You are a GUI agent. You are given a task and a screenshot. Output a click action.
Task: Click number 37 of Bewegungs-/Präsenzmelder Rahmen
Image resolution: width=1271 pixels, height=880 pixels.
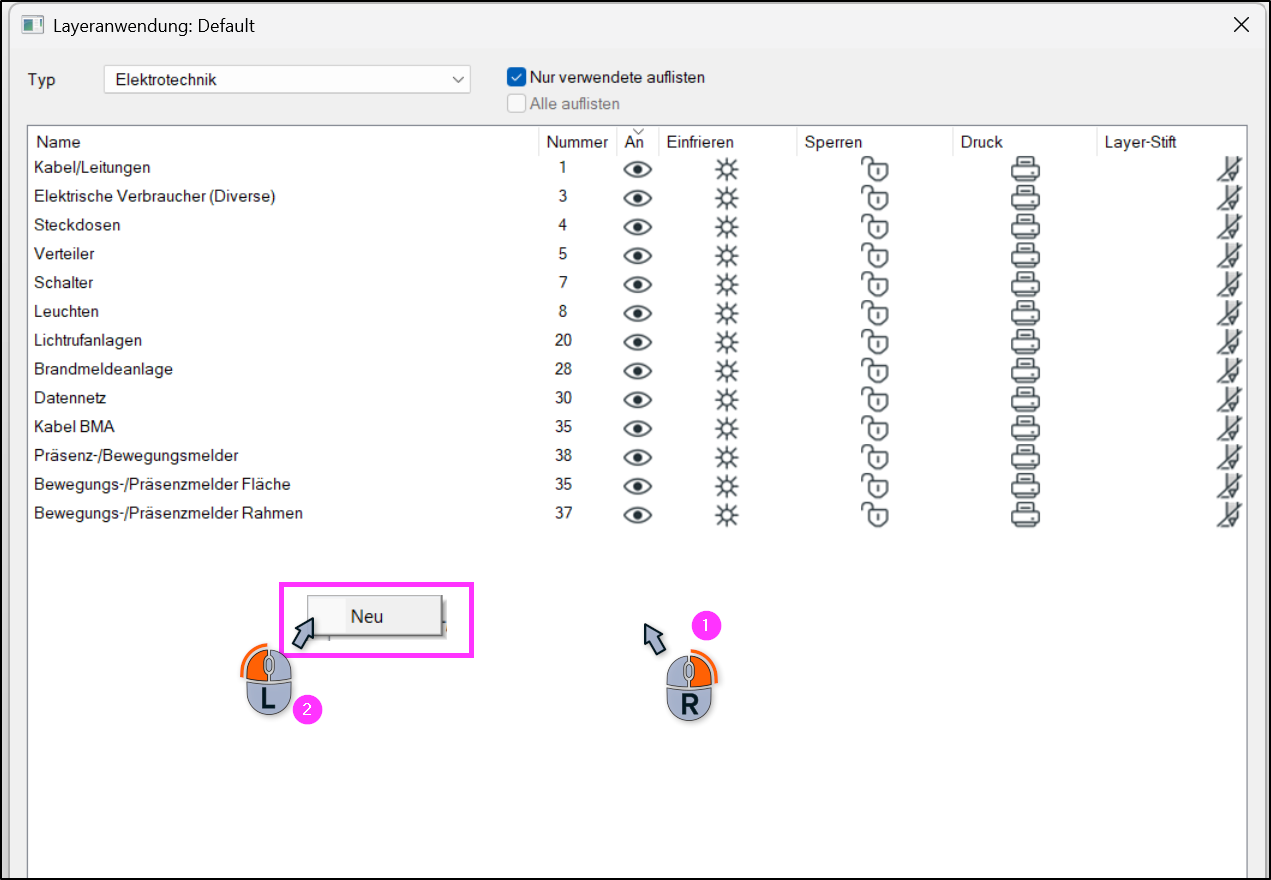(x=563, y=514)
